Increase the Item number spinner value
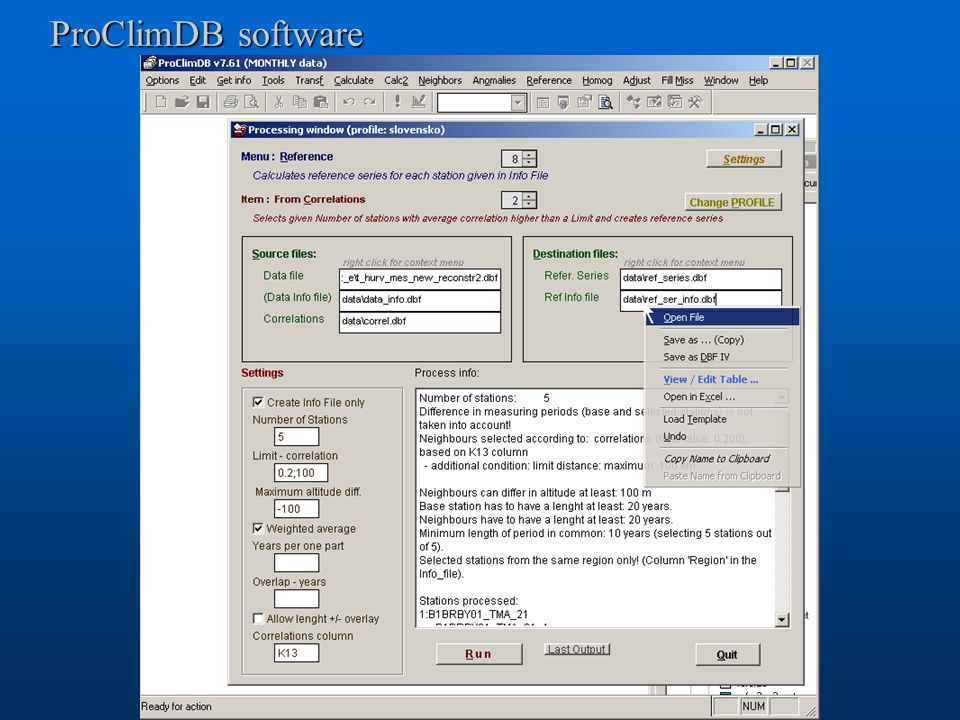960x720 pixels. (x=530, y=196)
